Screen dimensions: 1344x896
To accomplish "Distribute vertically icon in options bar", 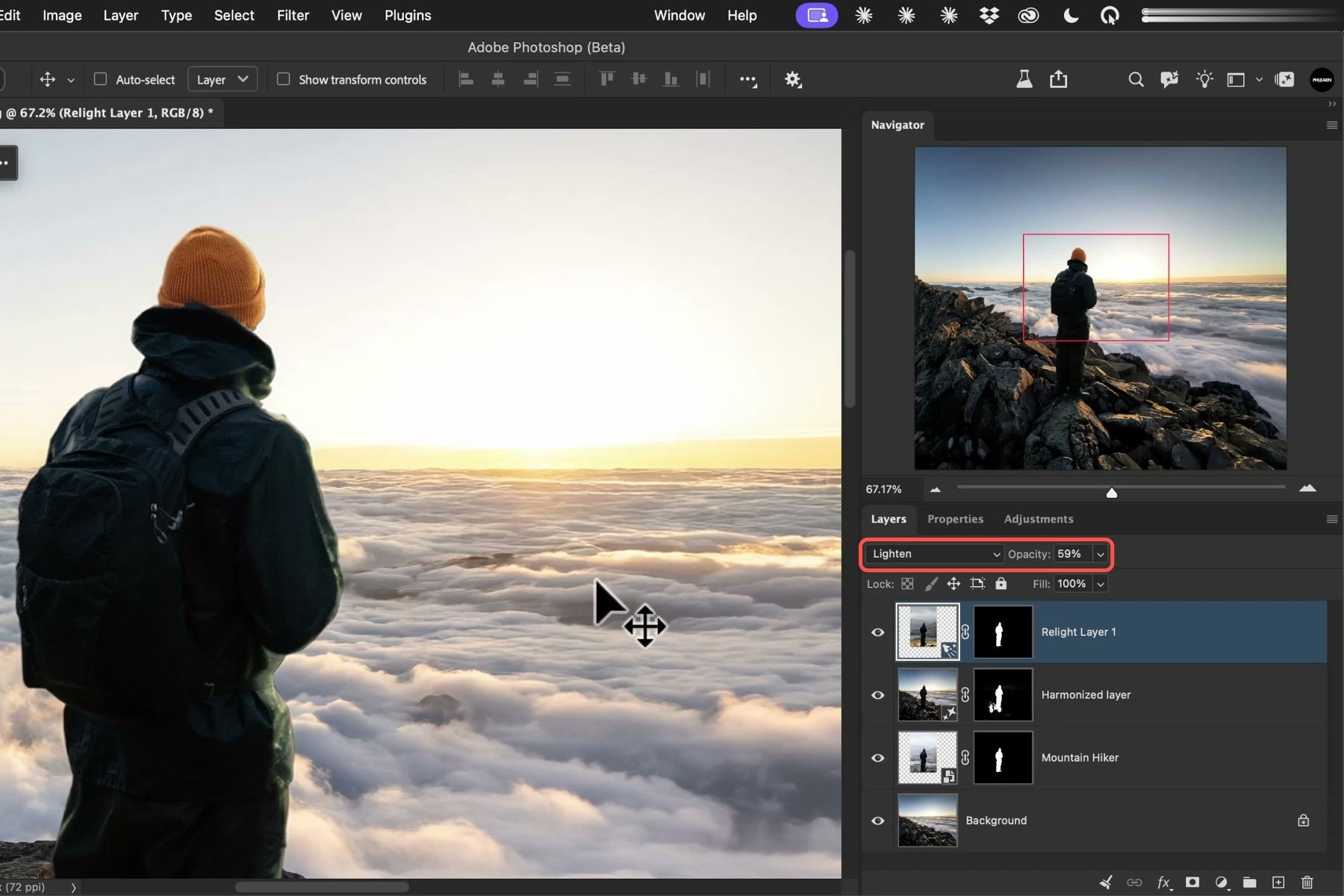I will 703,79.
